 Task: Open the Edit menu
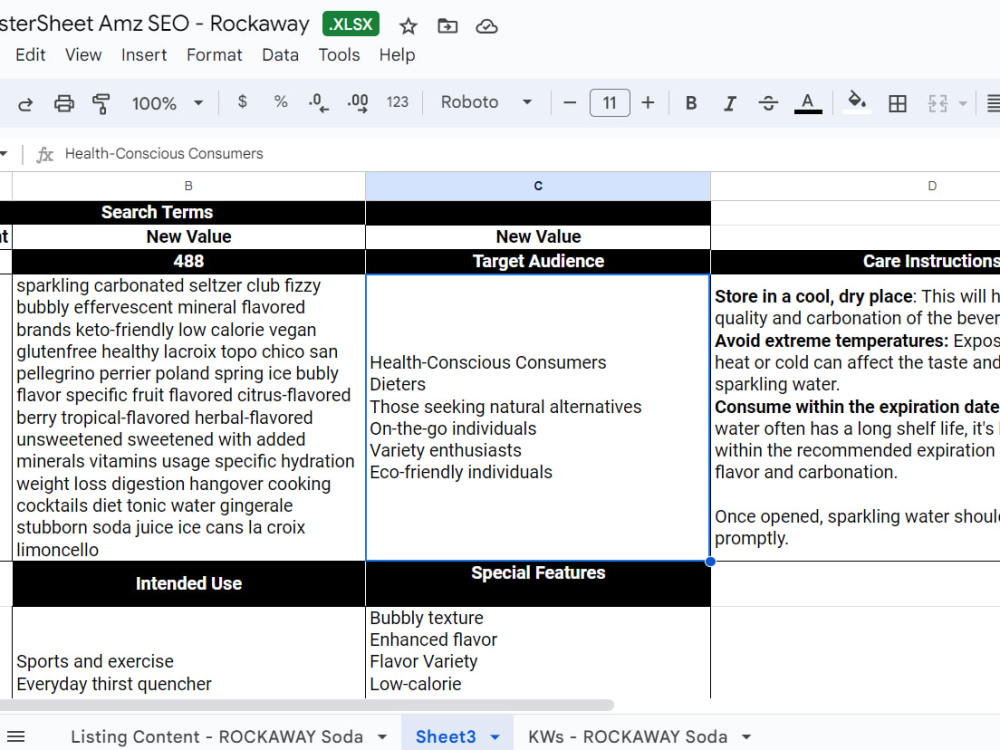point(30,55)
